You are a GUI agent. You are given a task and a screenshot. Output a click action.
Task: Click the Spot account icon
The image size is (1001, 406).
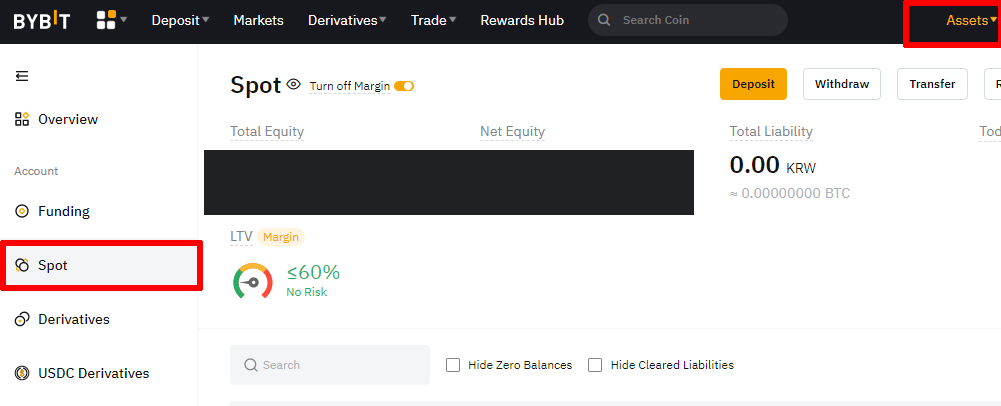(22, 265)
